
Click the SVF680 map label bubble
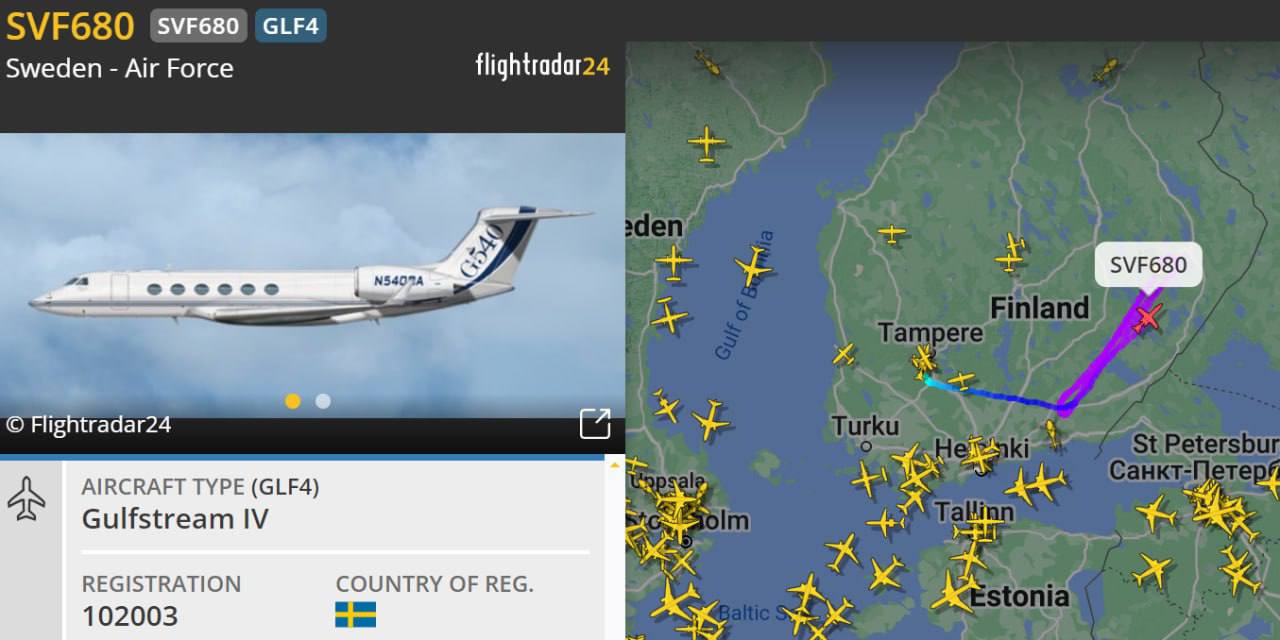[1148, 264]
